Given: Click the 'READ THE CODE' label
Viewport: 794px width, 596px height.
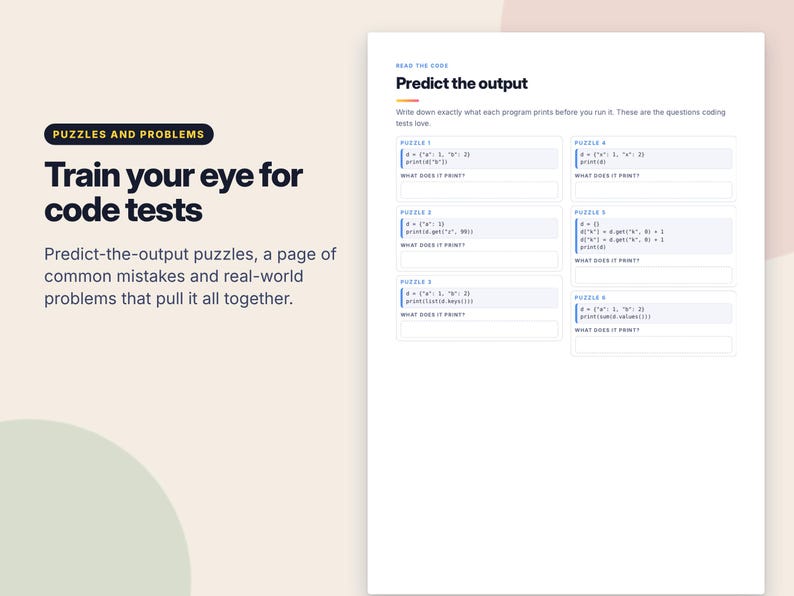Looking at the screenshot, I should point(422,66).
